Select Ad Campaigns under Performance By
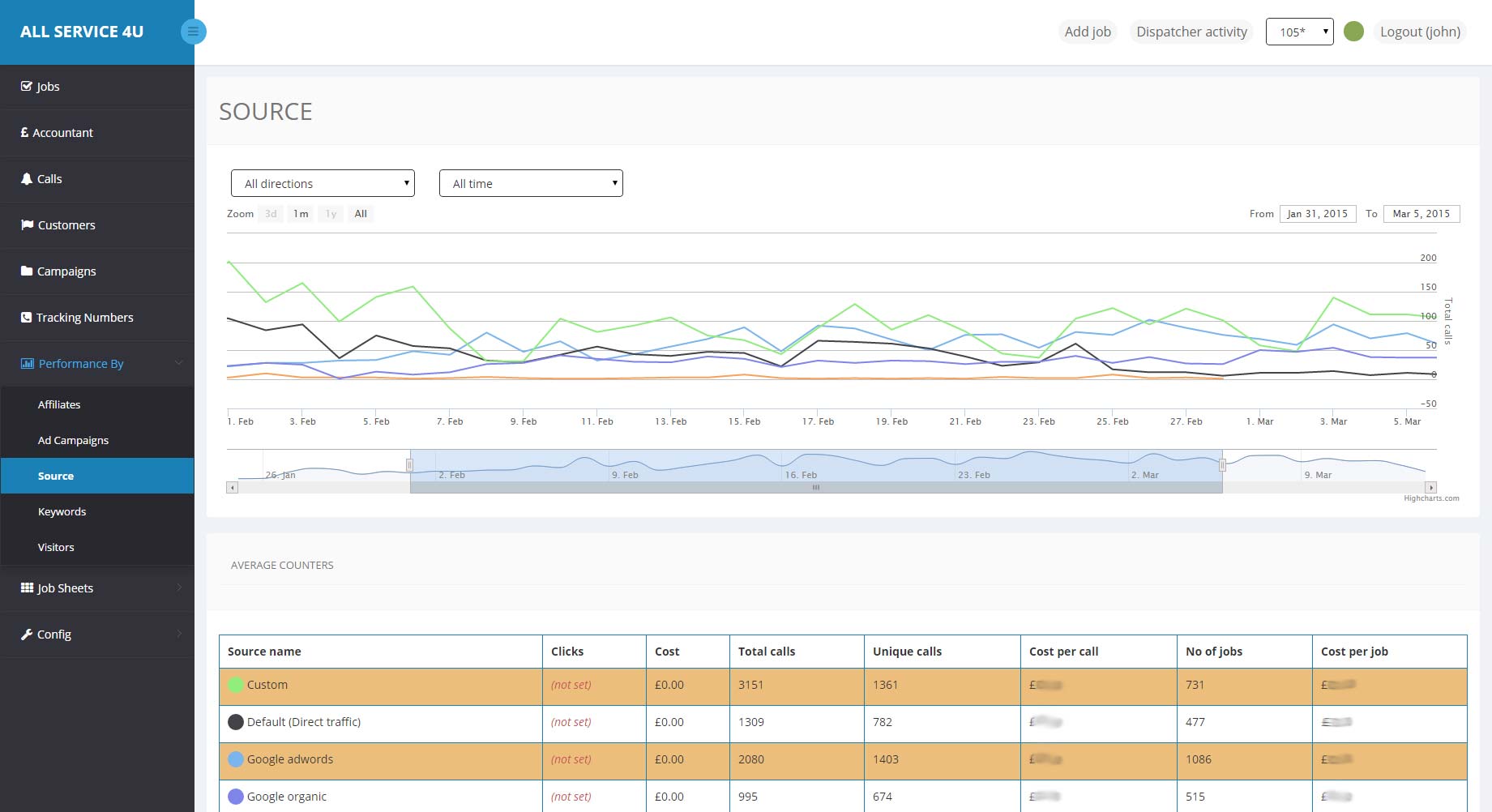This screenshot has width=1492, height=812. point(97,440)
